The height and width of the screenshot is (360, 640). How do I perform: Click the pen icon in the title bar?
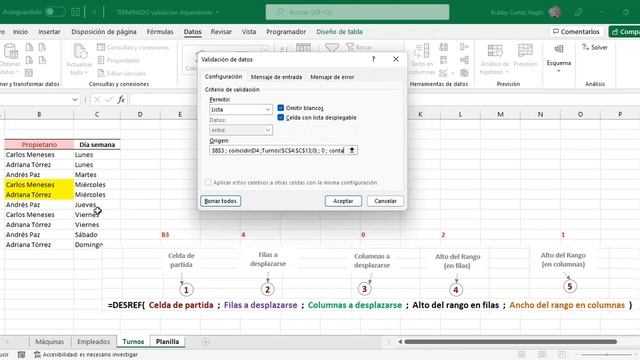[x=578, y=12]
